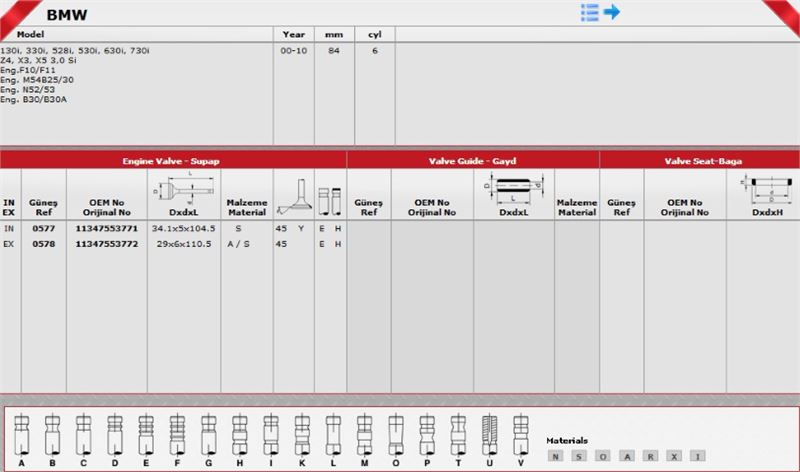The image size is (800, 472).
Task: Open the Engine Valve - Supap section header
Action: (173, 161)
